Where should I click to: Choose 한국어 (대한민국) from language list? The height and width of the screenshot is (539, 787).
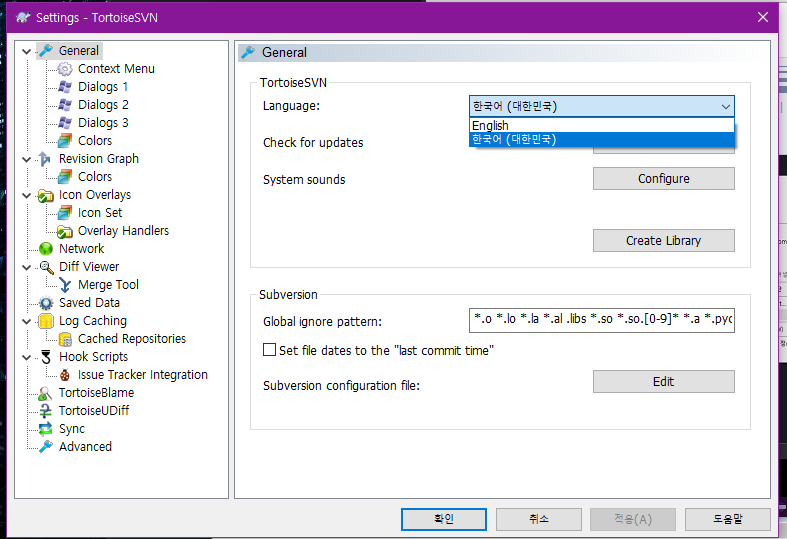pyautogui.click(x=602, y=139)
